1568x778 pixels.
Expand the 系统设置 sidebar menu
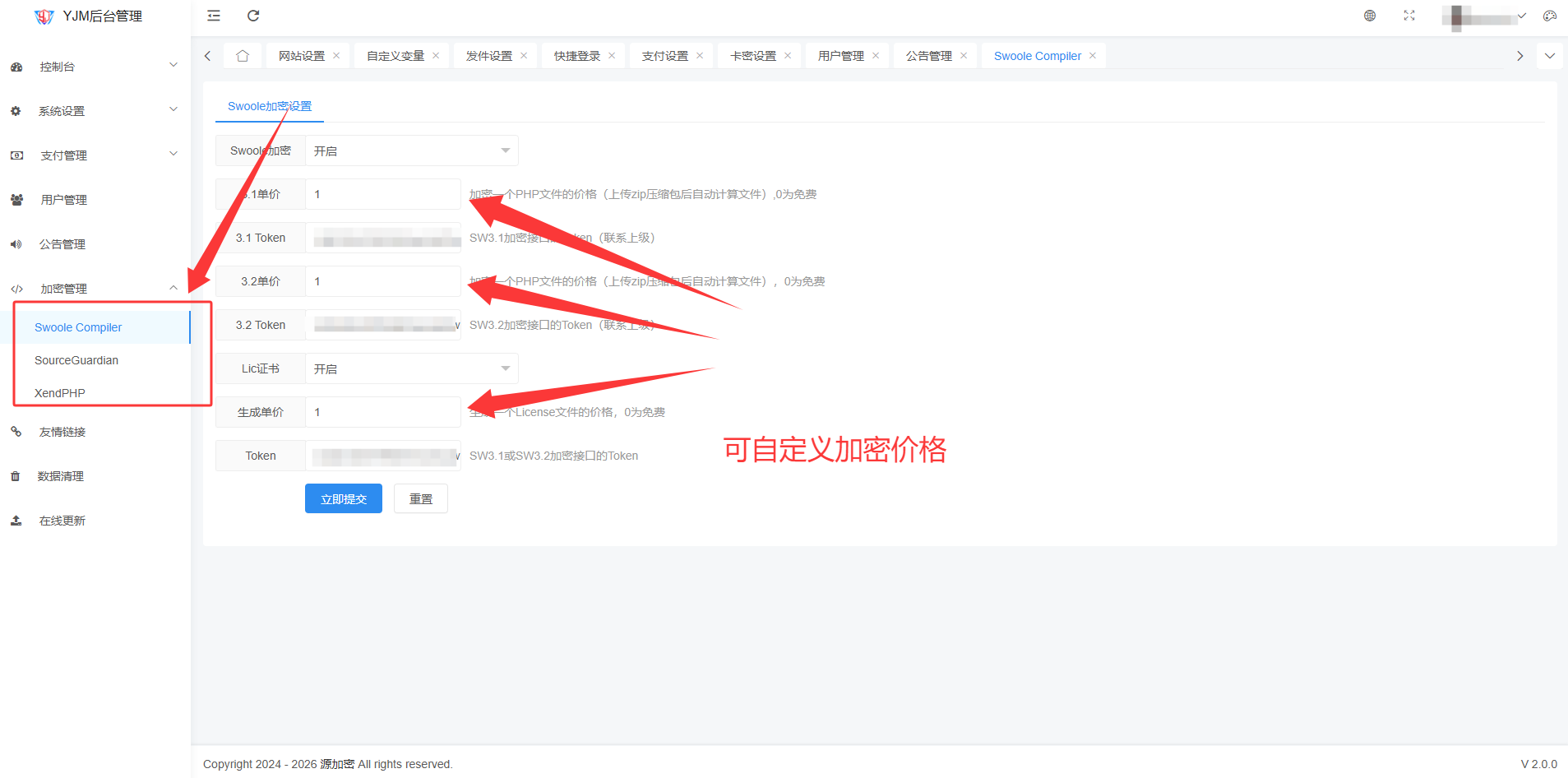click(95, 111)
